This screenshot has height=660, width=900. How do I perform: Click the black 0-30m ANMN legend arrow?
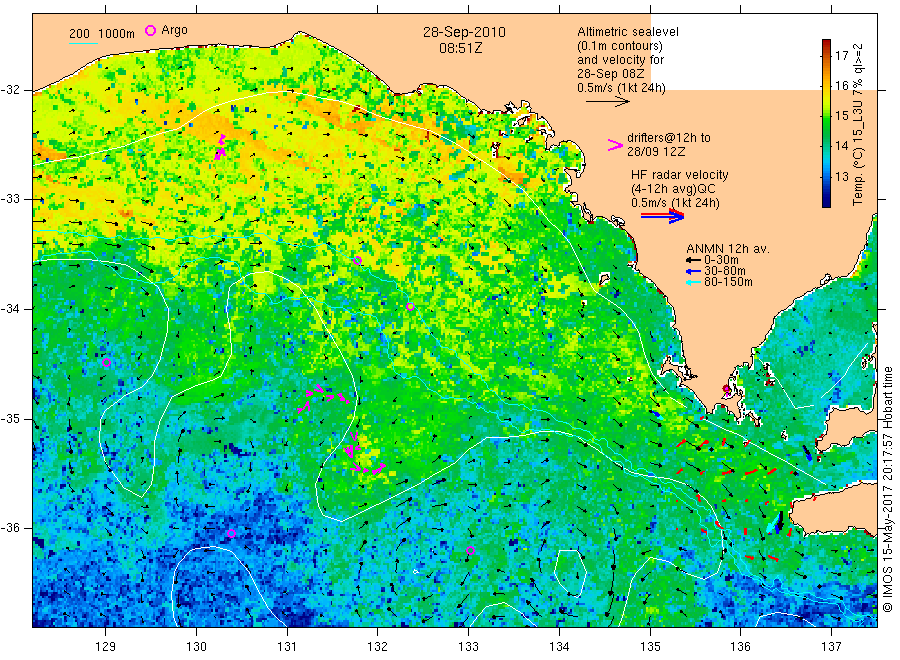click(694, 260)
